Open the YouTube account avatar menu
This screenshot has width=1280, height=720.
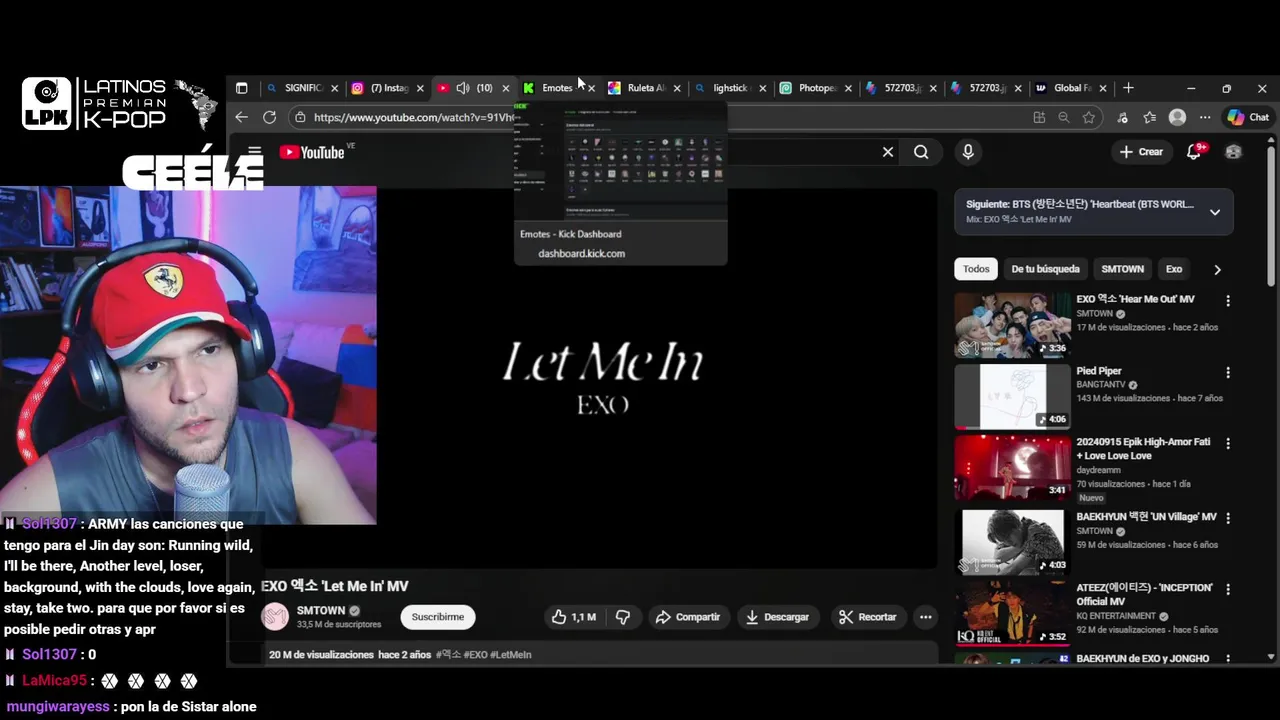(x=1233, y=152)
